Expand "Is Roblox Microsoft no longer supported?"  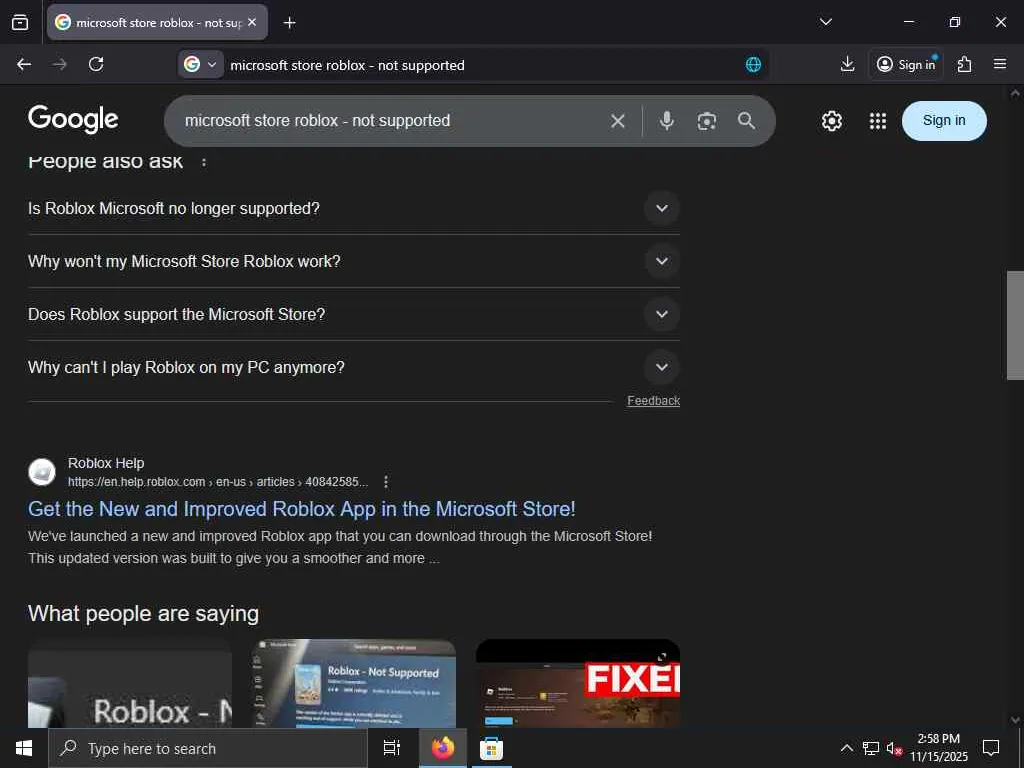353,208
